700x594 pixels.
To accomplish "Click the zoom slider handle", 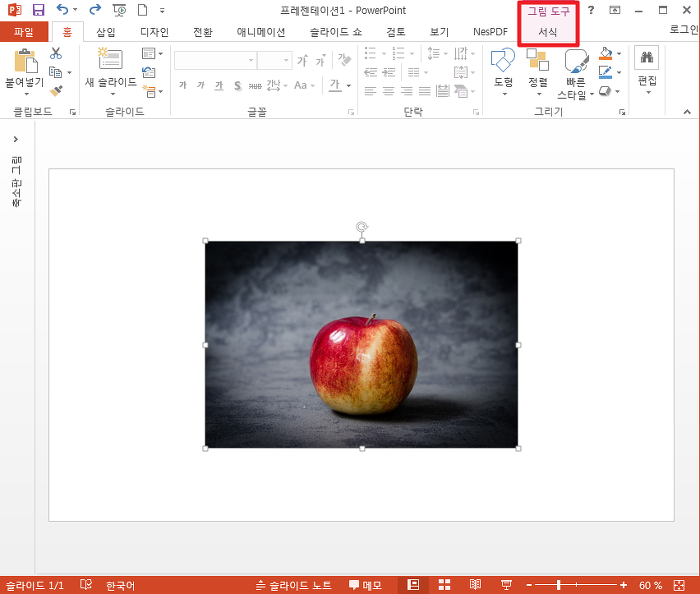I will pyautogui.click(x=558, y=585).
